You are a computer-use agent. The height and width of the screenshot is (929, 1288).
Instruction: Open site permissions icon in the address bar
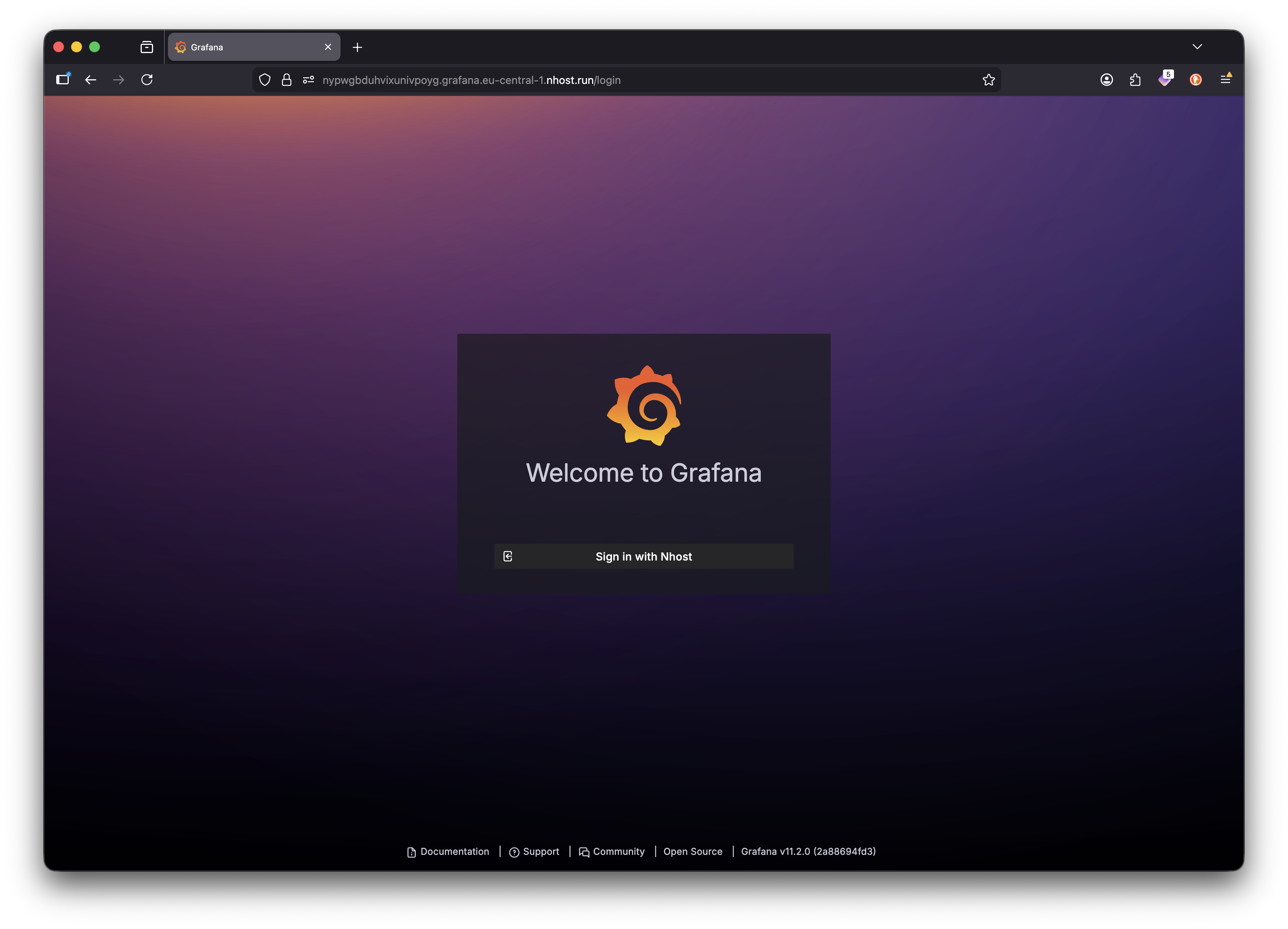[x=309, y=80]
